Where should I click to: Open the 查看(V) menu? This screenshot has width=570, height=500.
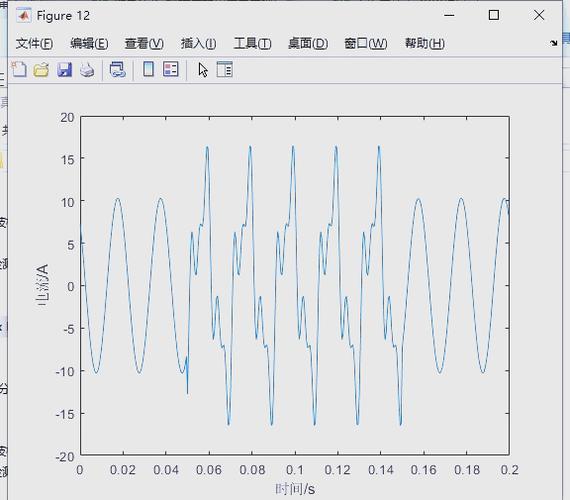tap(144, 44)
